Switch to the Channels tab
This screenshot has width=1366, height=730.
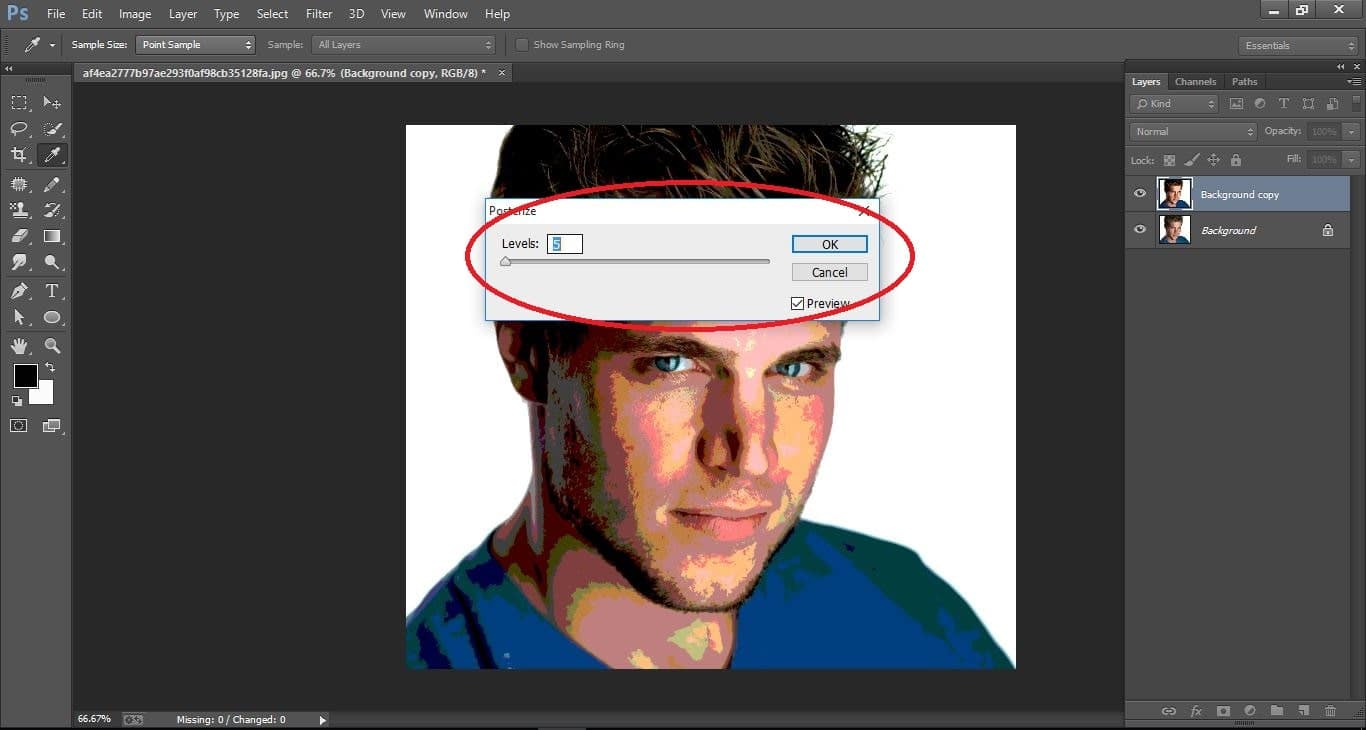(1195, 81)
